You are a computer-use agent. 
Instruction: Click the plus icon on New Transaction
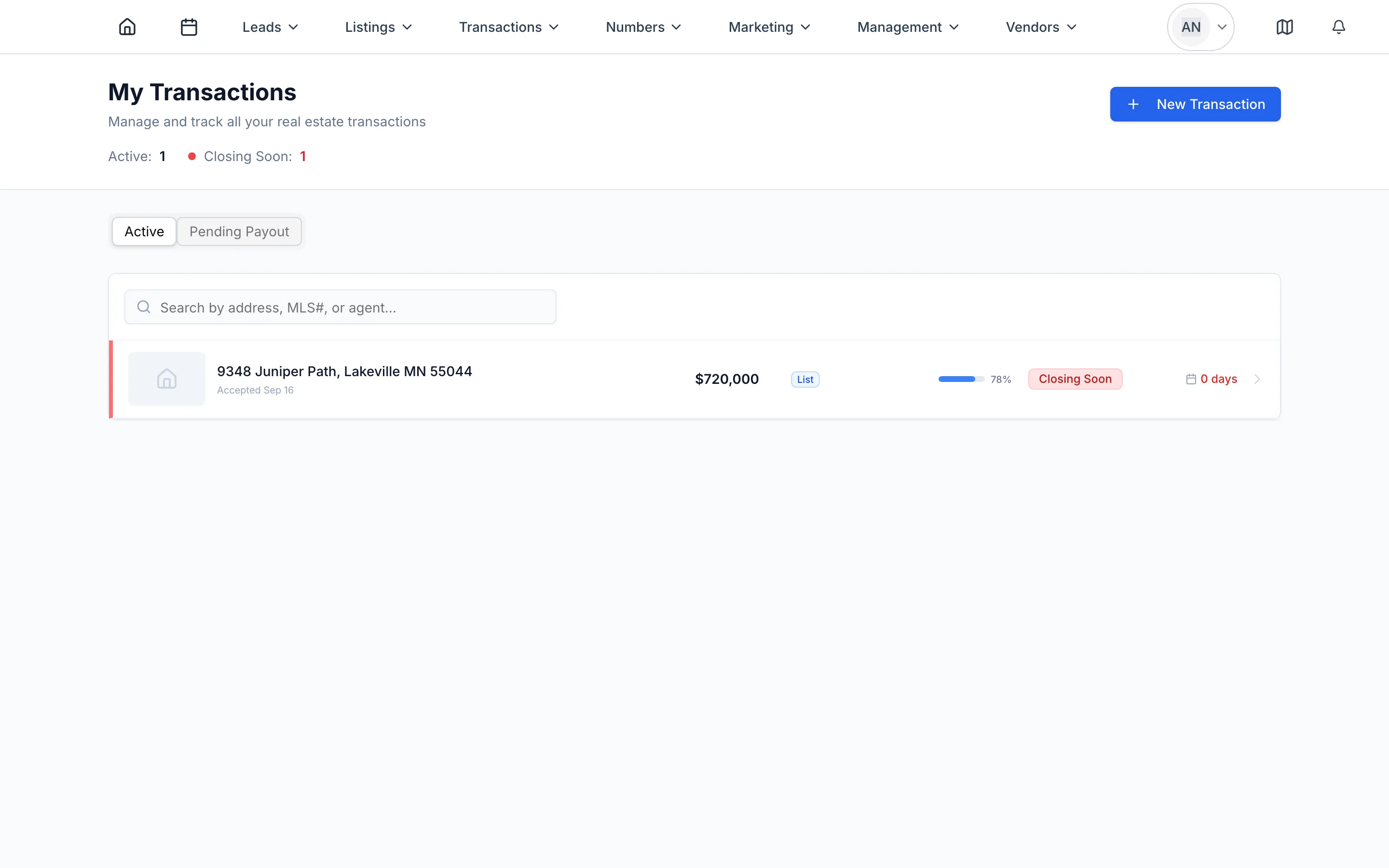pyautogui.click(x=1133, y=105)
